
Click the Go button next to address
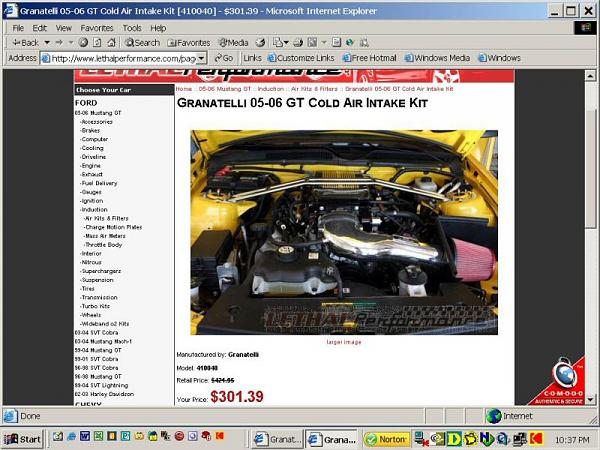(223, 58)
